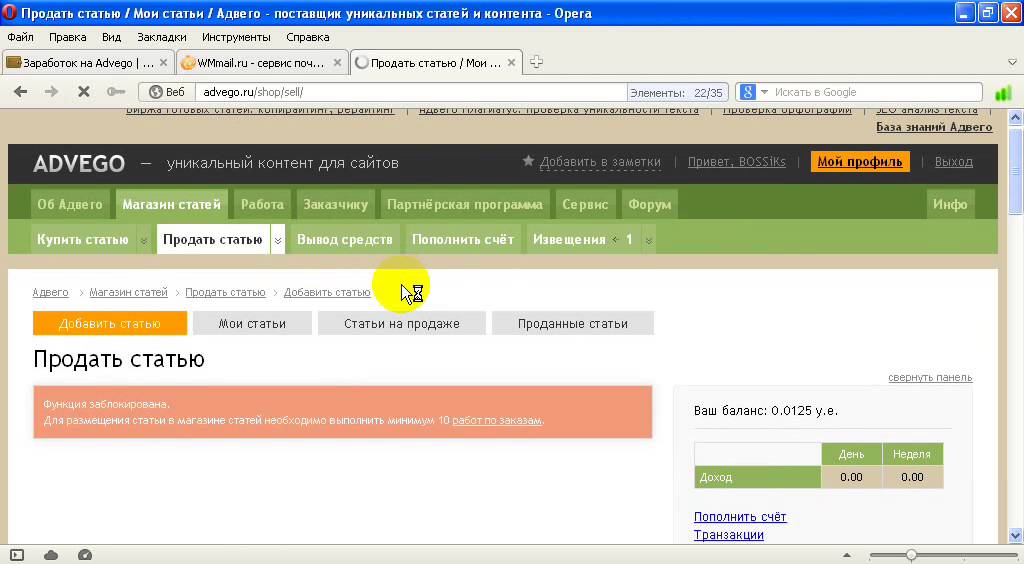
Task: Open Проданные статьи button
Action: (573, 323)
